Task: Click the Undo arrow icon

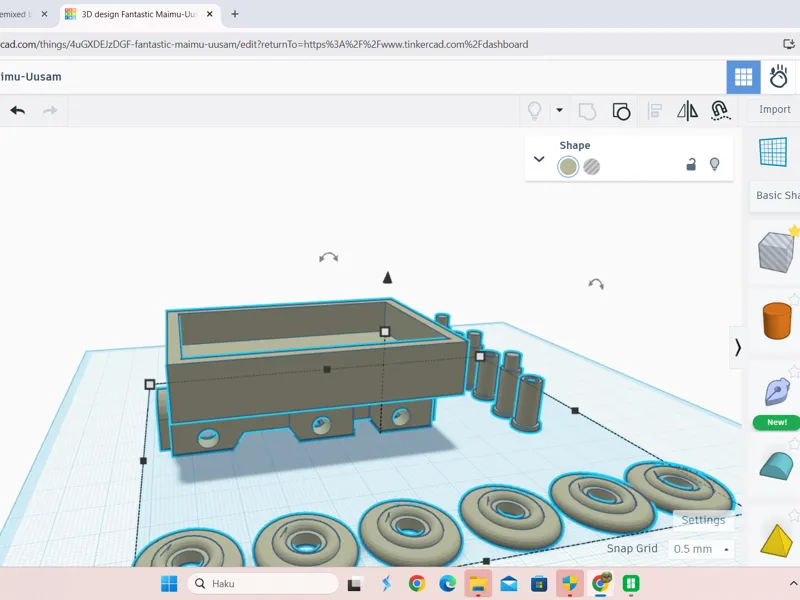Action: point(18,110)
